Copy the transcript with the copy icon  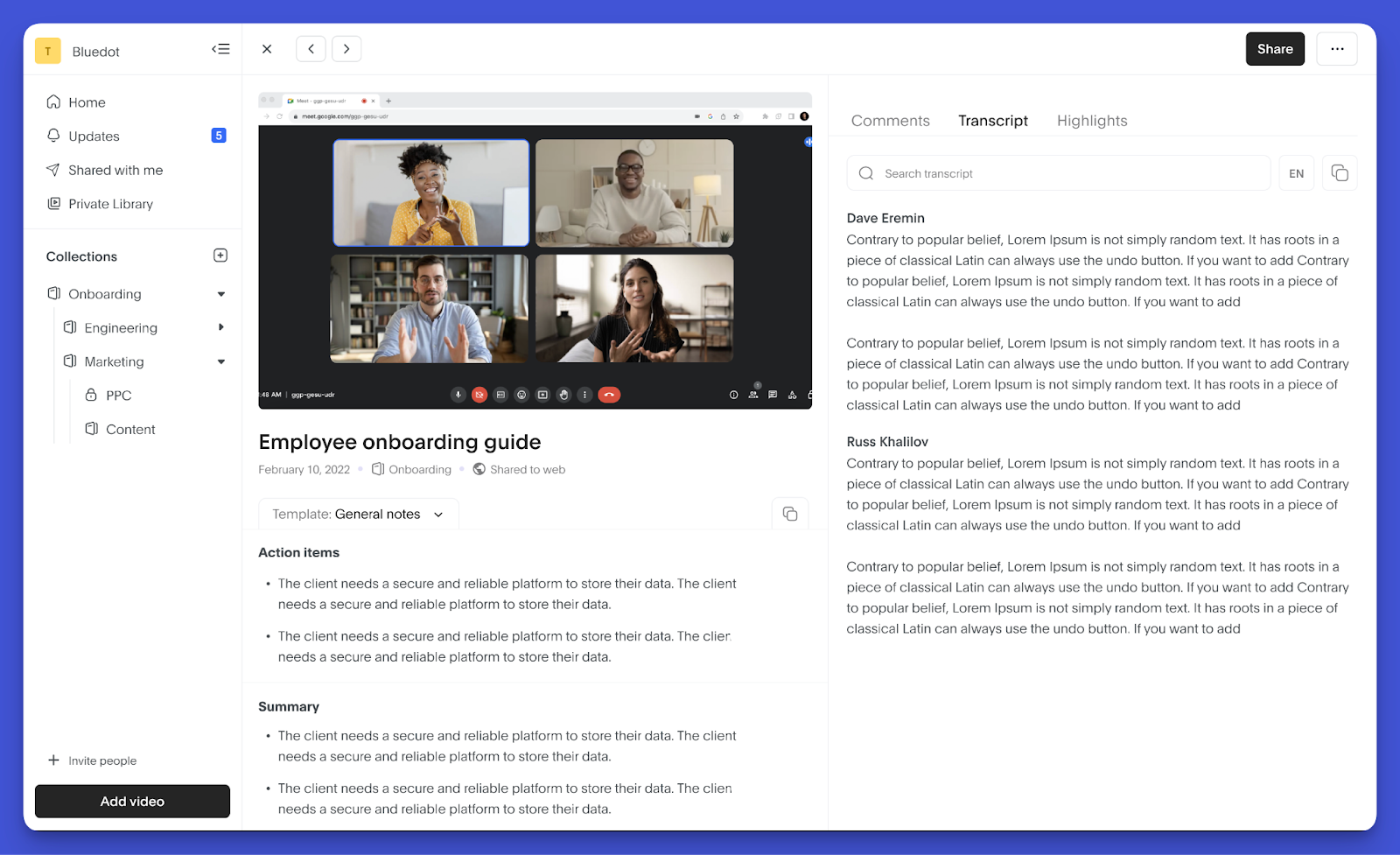click(x=1340, y=173)
